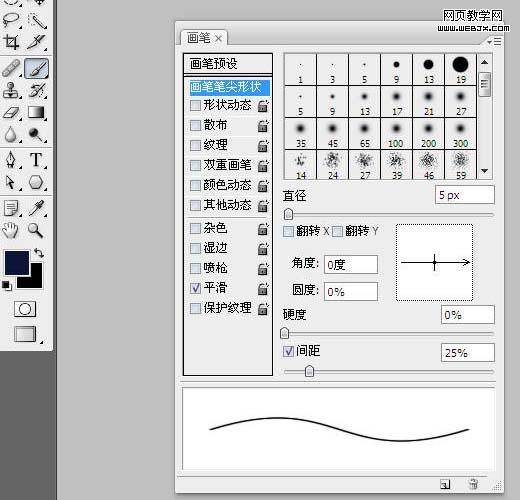Select the Healing Brush tool

[11, 69]
